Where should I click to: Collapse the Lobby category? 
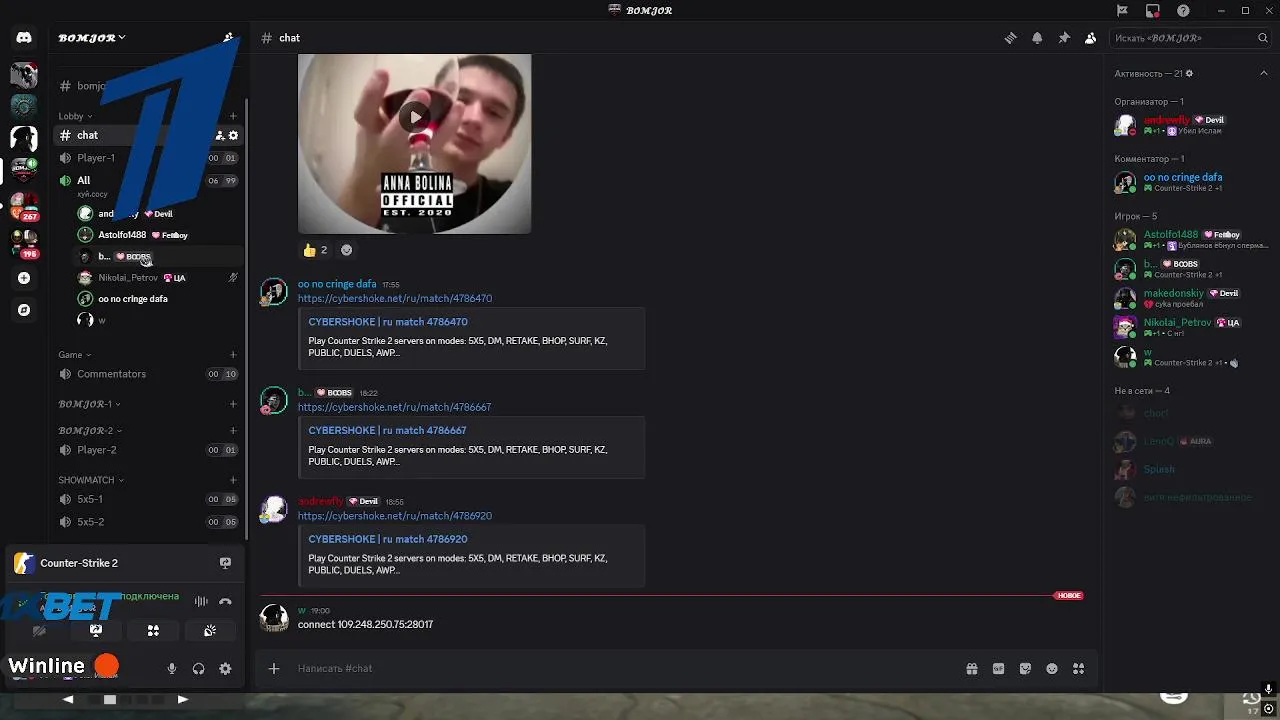point(75,116)
